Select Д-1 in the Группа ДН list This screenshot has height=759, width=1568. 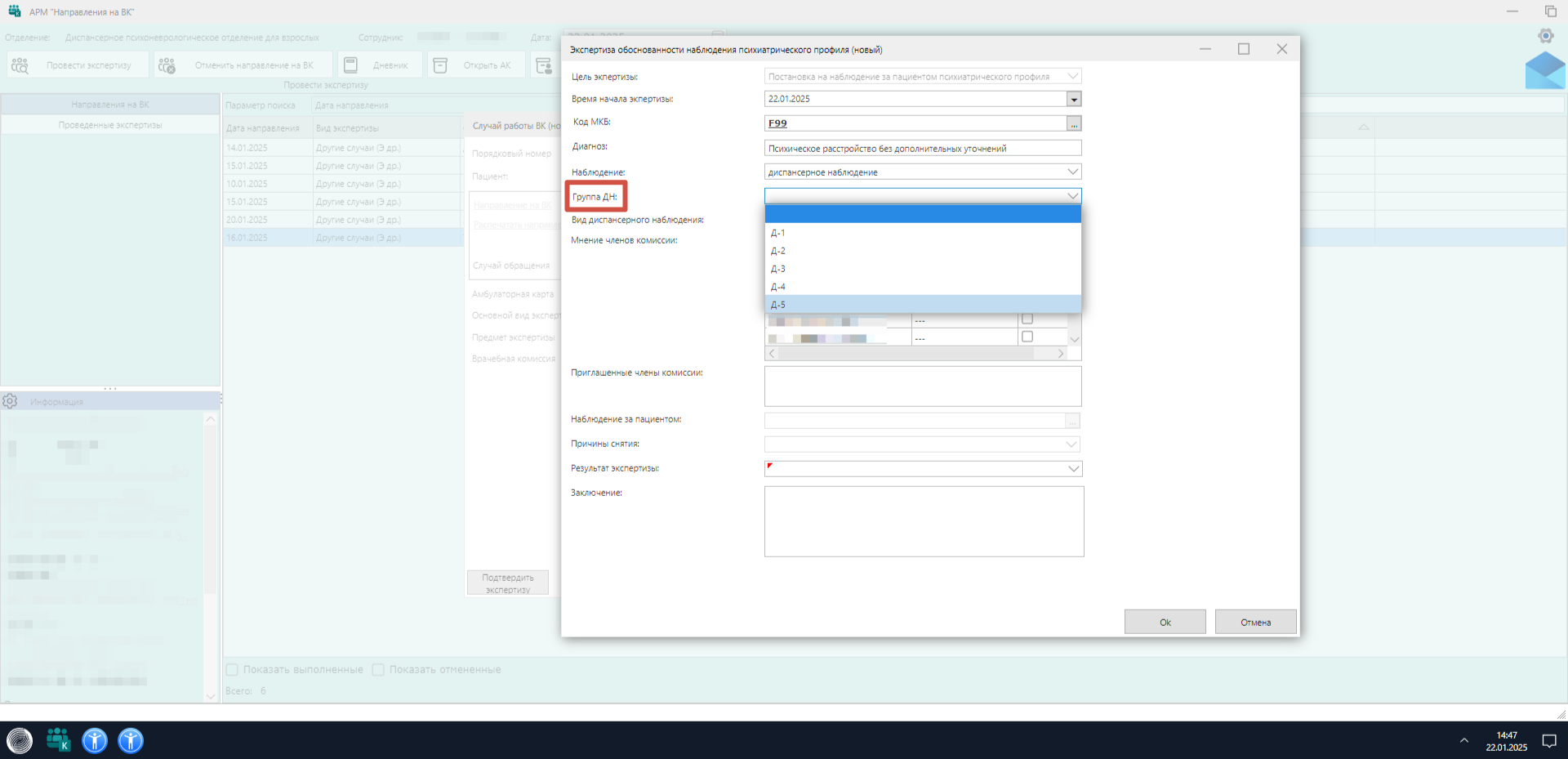coord(923,233)
